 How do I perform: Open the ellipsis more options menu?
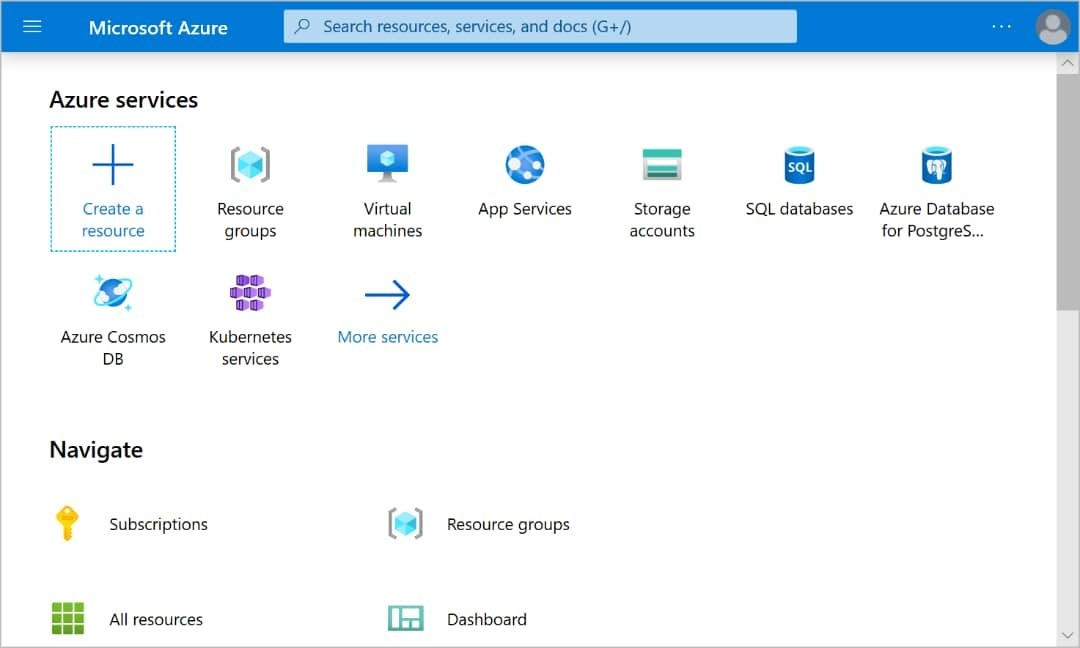pyautogui.click(x=1001, y=26)
